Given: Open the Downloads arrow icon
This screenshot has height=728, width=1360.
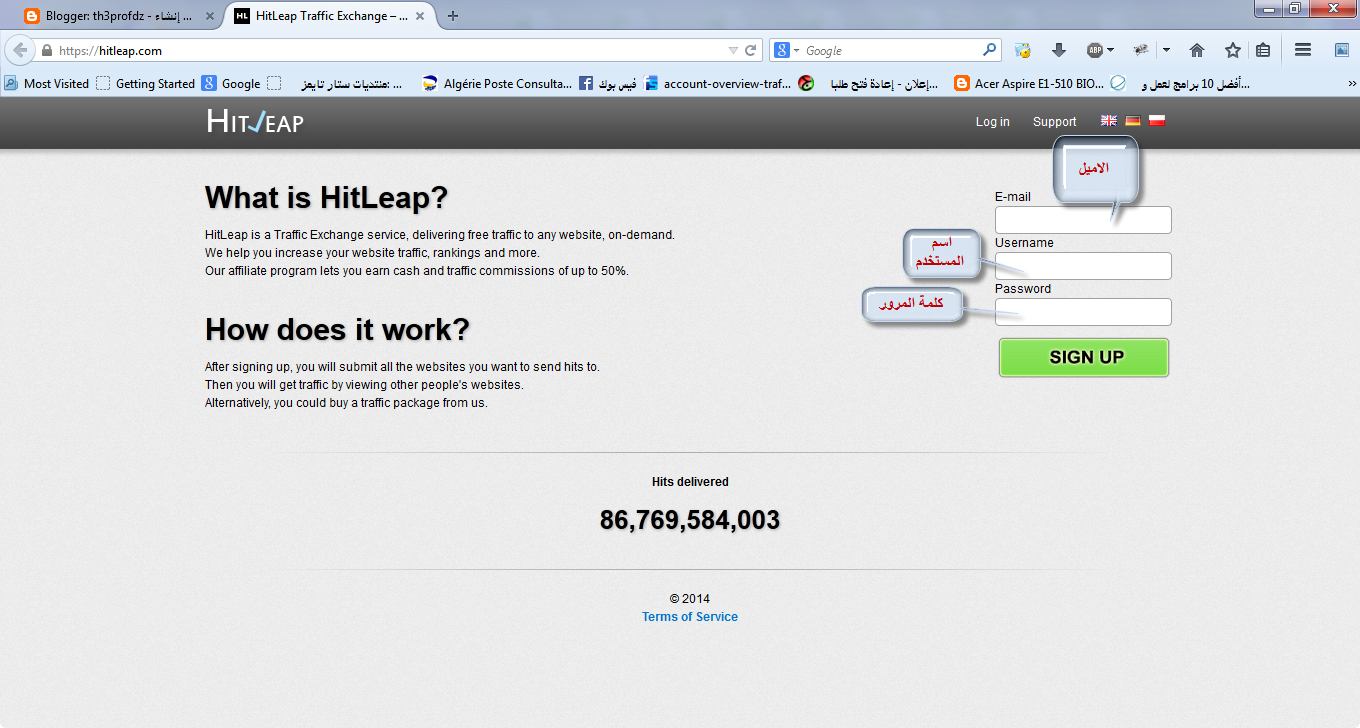Looking at the screenshot, I should pyautogui.click(x=1059, y=50).
